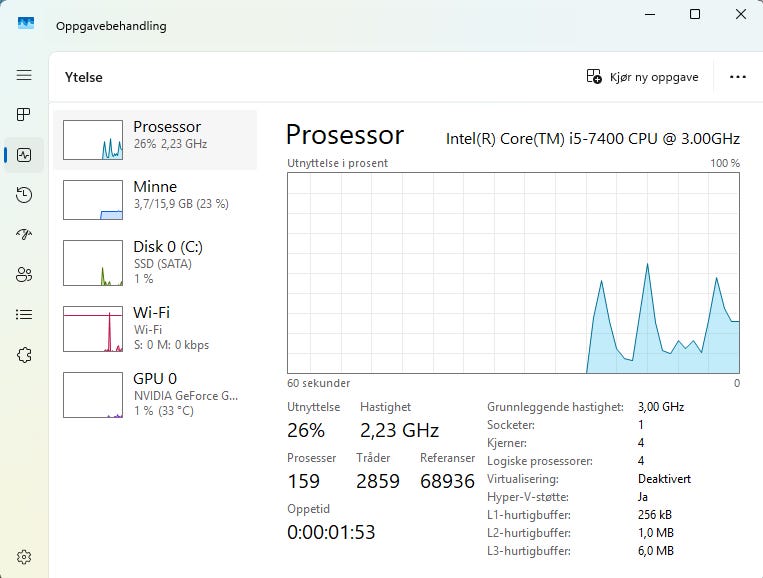Click the 'Kjør ny oppgave' button

click(642, 77)
